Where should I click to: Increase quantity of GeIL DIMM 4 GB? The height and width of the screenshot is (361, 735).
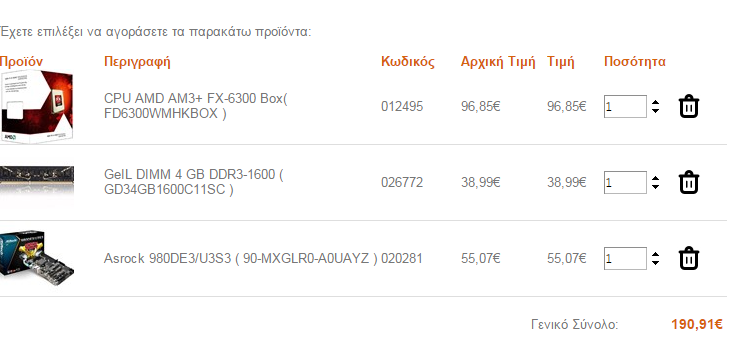point(655,178)
